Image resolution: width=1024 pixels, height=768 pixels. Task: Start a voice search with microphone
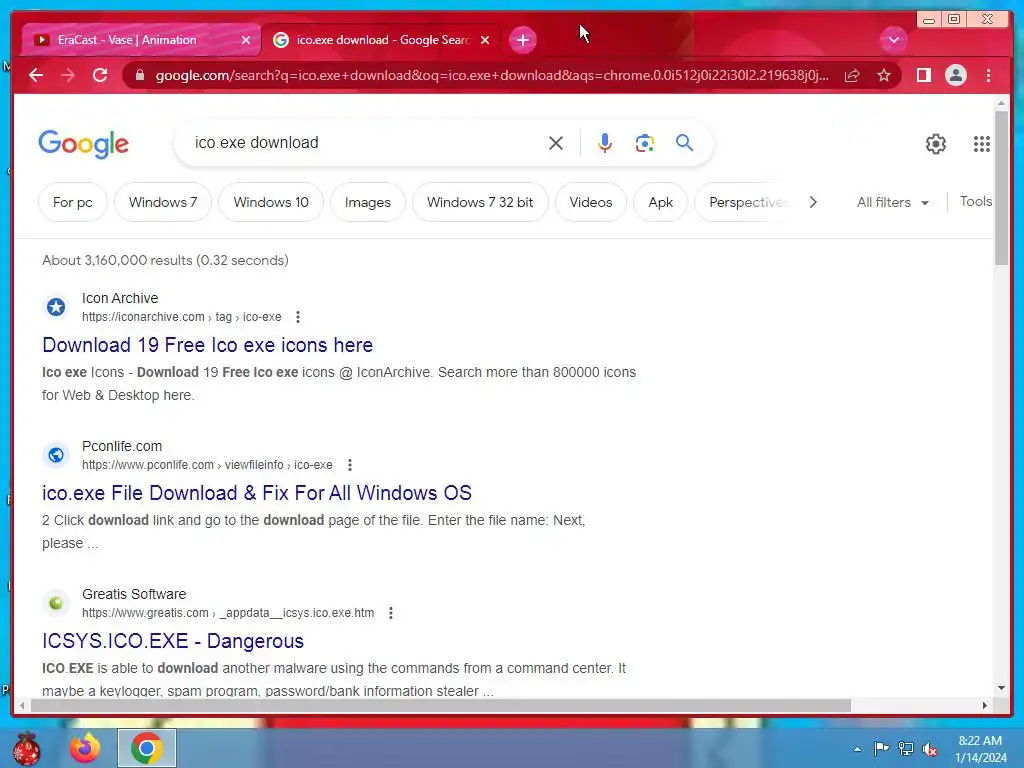(605, 143)
